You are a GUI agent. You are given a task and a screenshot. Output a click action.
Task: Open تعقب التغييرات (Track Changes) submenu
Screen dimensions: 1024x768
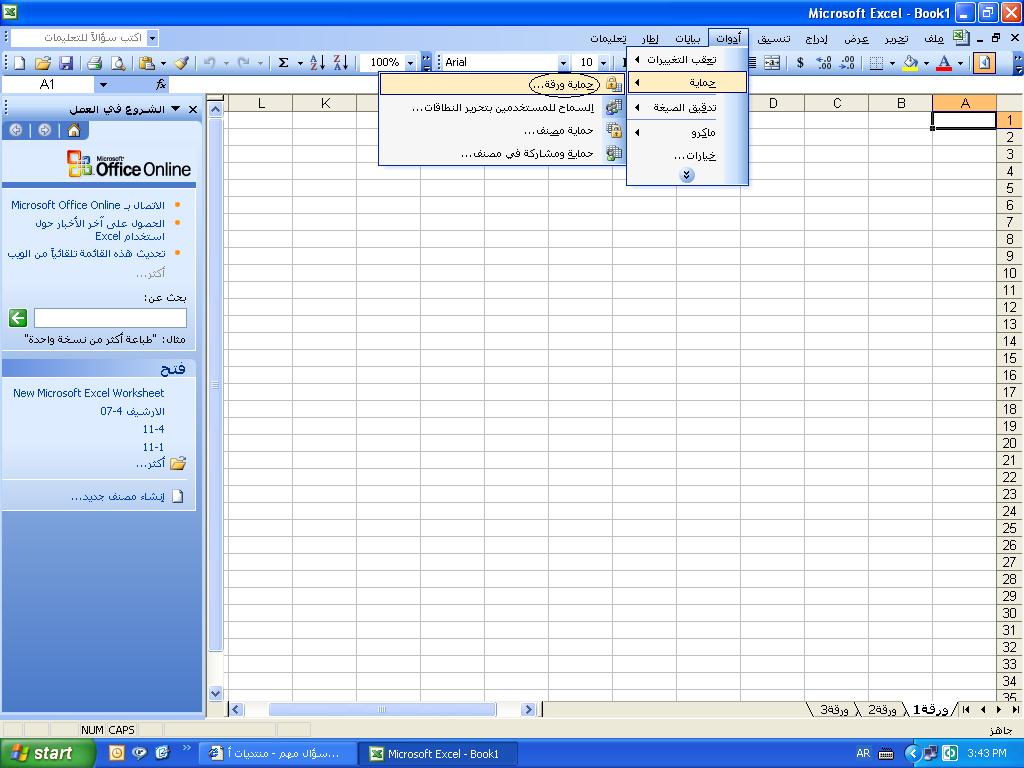pos(687,59)
